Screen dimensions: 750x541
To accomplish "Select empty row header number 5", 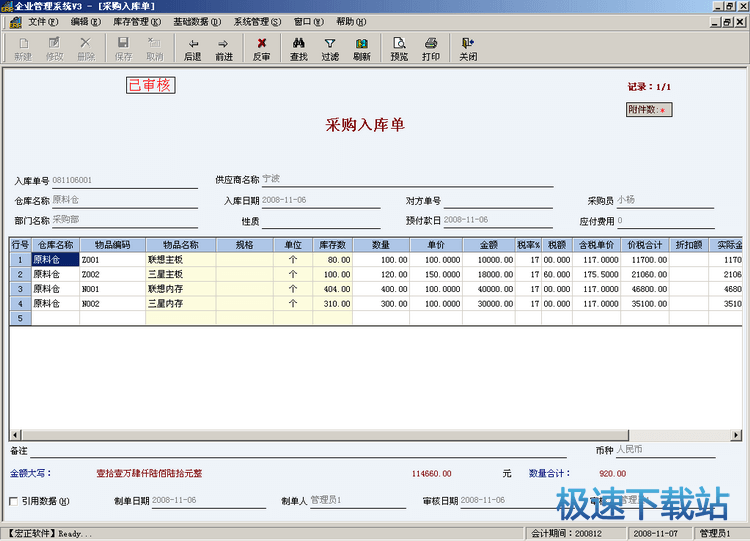I will click(x=20, y=318).
